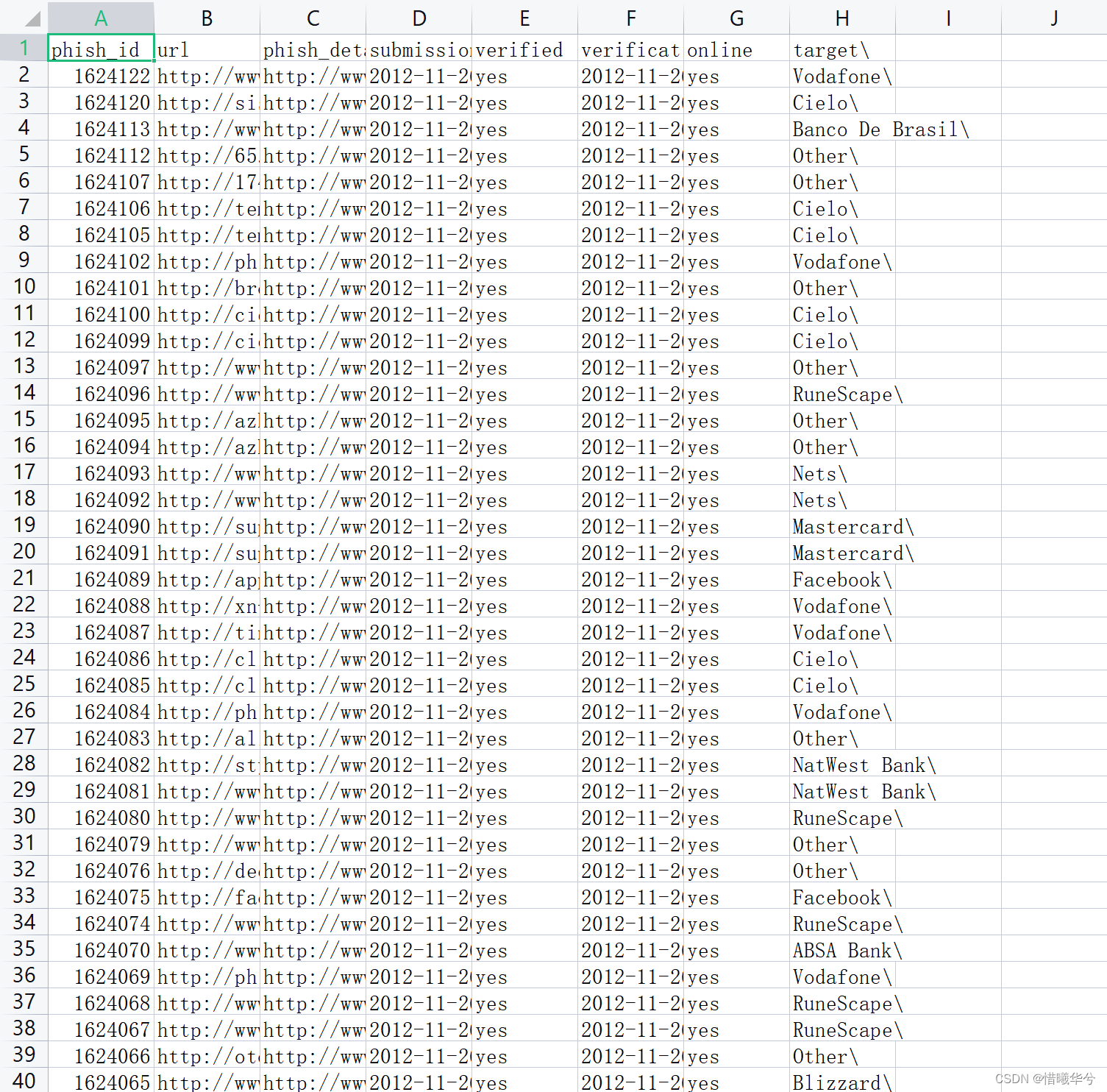Click the 'http://de' url cell

(x=207, y=869)
